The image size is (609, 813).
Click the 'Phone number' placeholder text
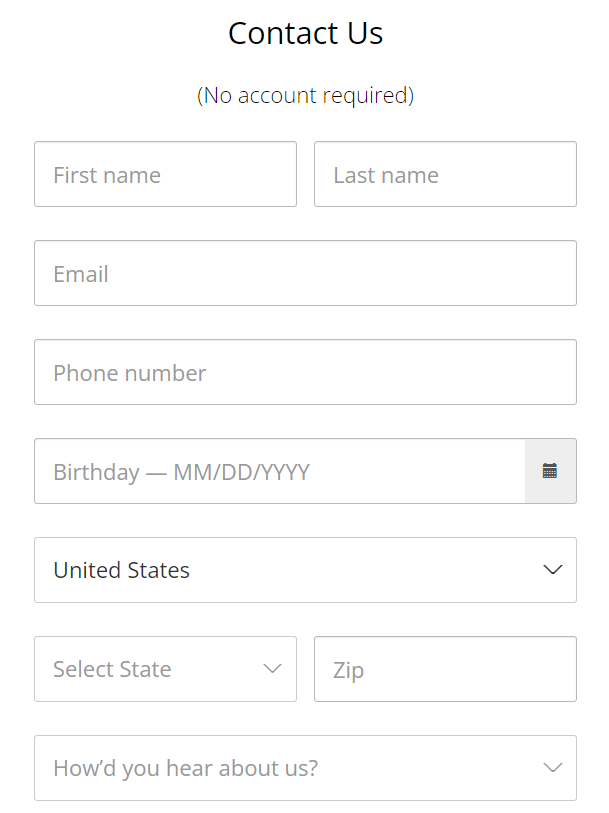point(130,373)
